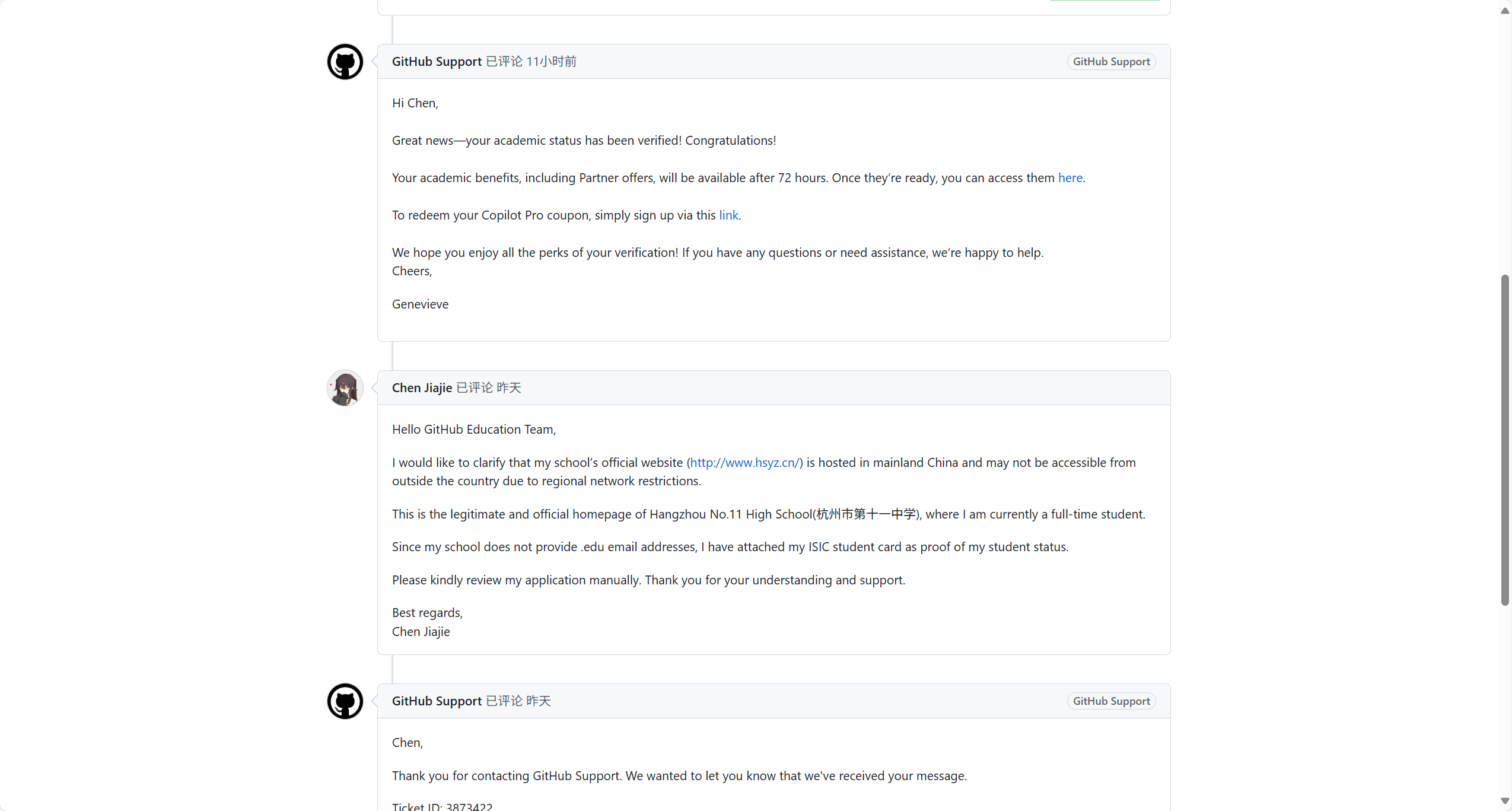This screenshot has height=811, width=1512.
Task: Click the author name "Chen Jiajie"
Action: tap(422, 388)
